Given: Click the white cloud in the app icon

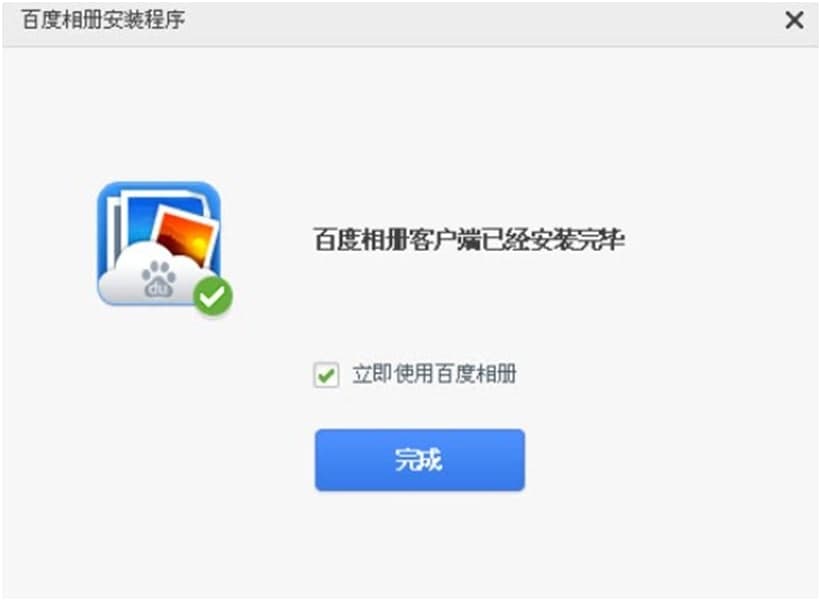Looking at the screenshot, I should pos(152,273).
